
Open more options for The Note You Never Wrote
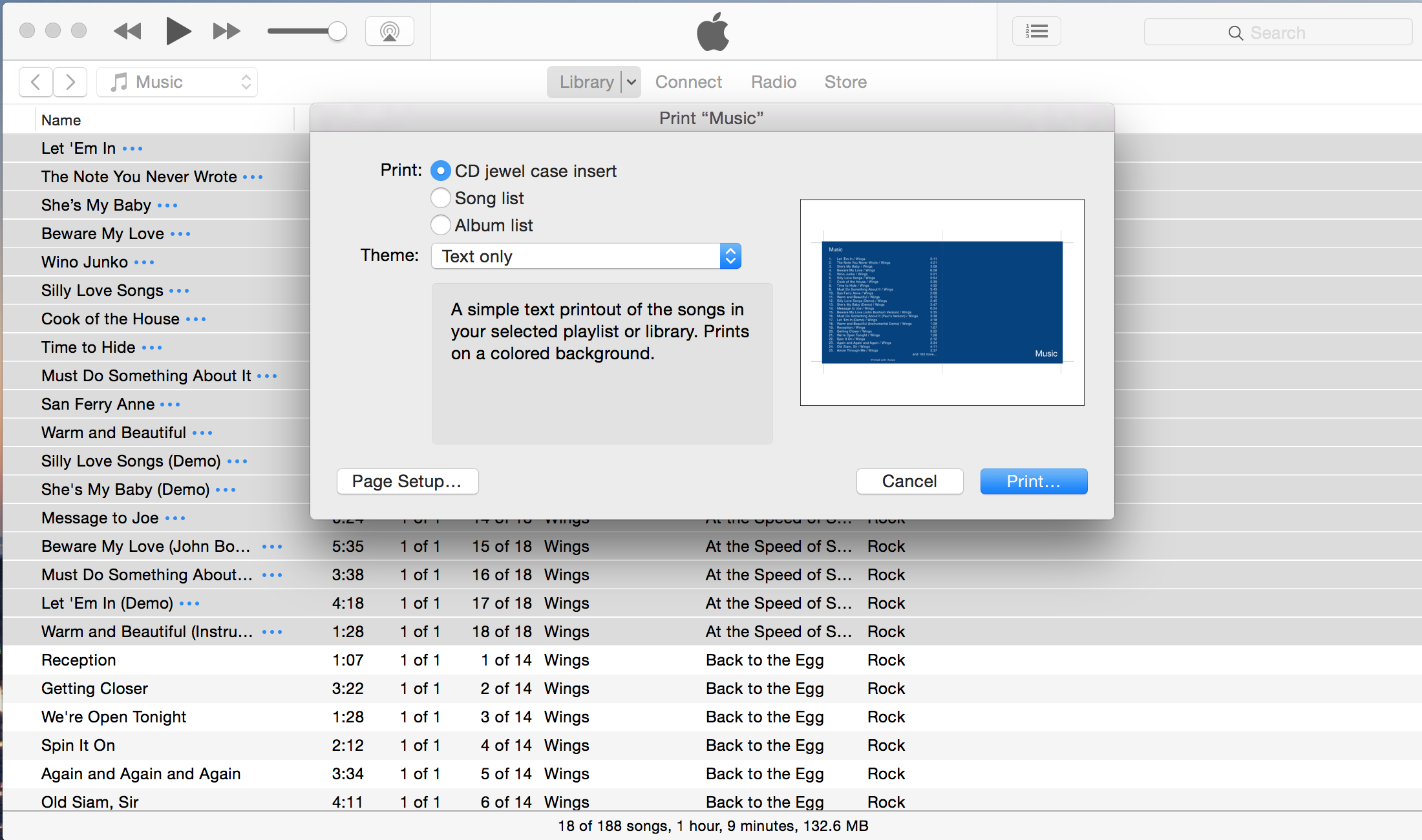tap(253, 177)
